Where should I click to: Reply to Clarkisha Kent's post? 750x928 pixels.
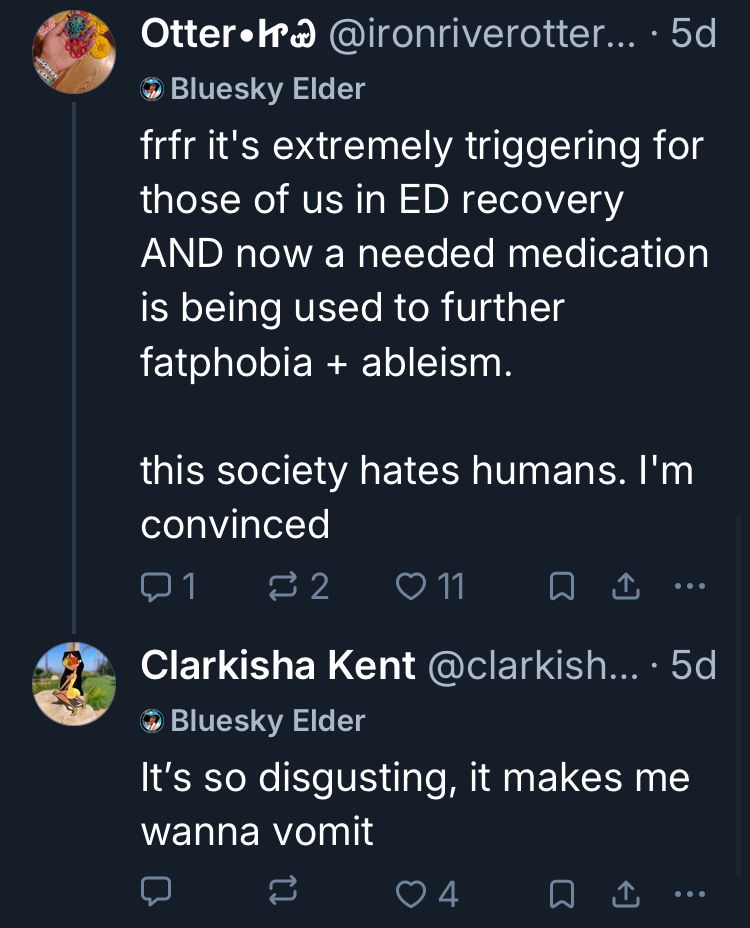click(157, 891)
